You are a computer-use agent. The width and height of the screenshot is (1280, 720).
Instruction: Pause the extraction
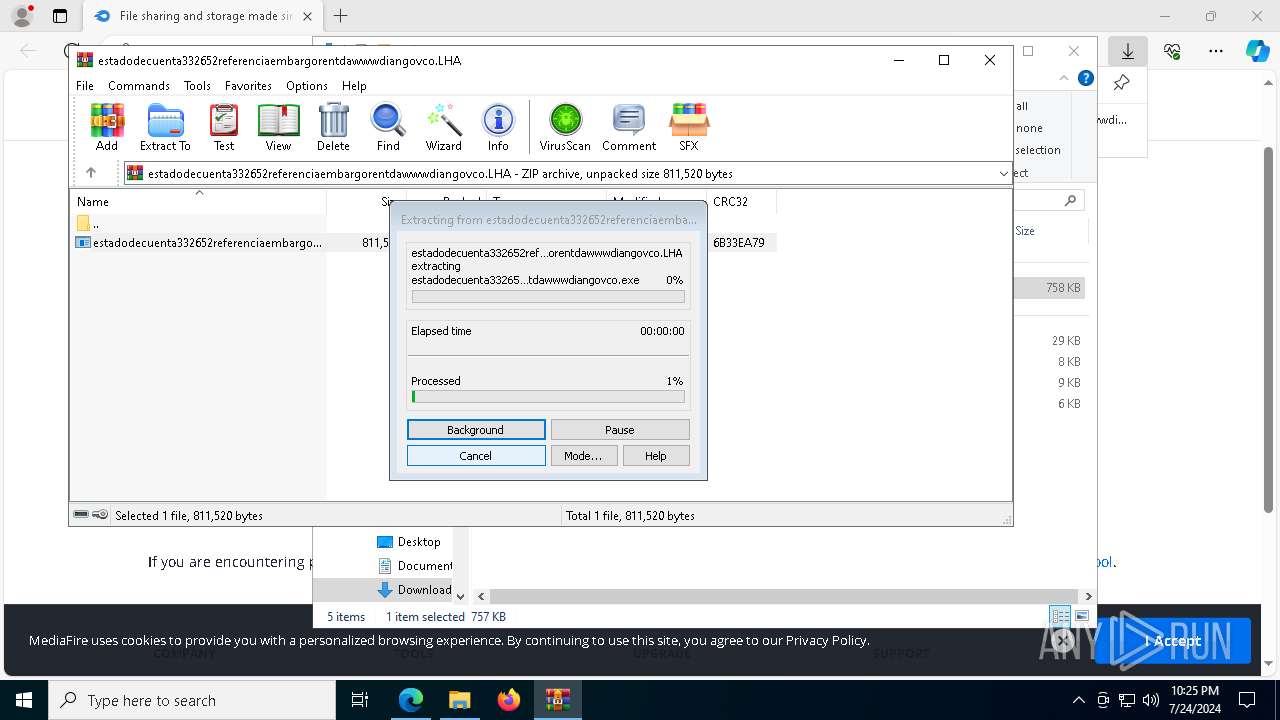[x=620, y=430]
